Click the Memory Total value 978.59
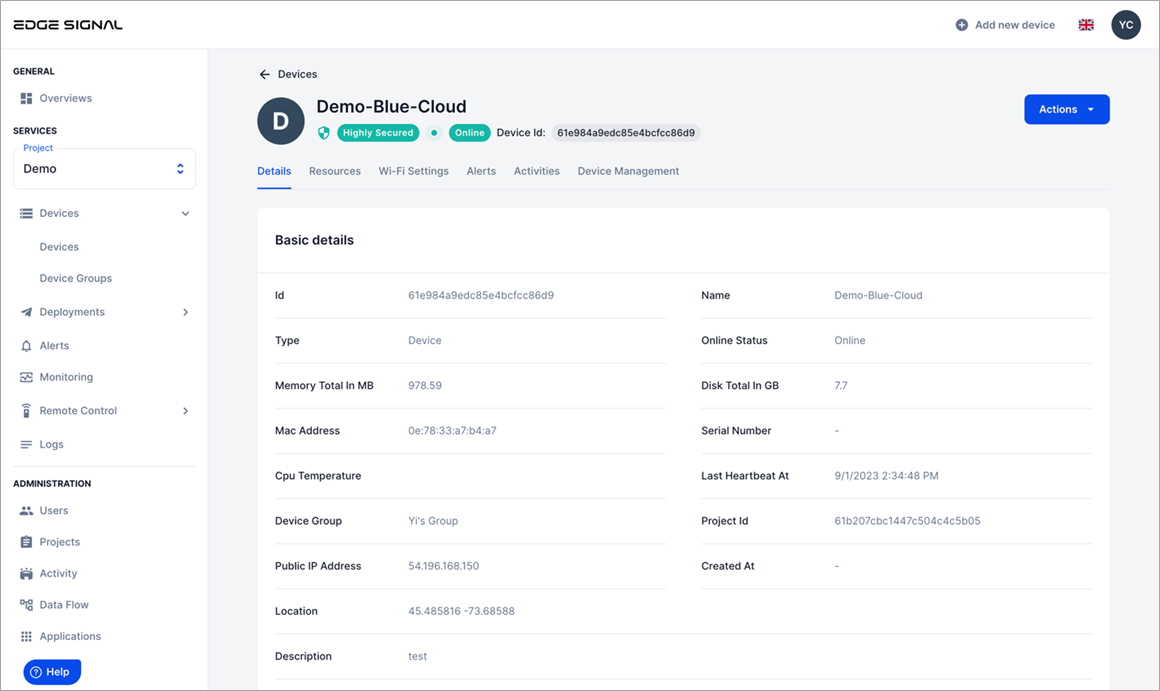The height and width of the screenshot is (691, 1160). click(425, 385)
